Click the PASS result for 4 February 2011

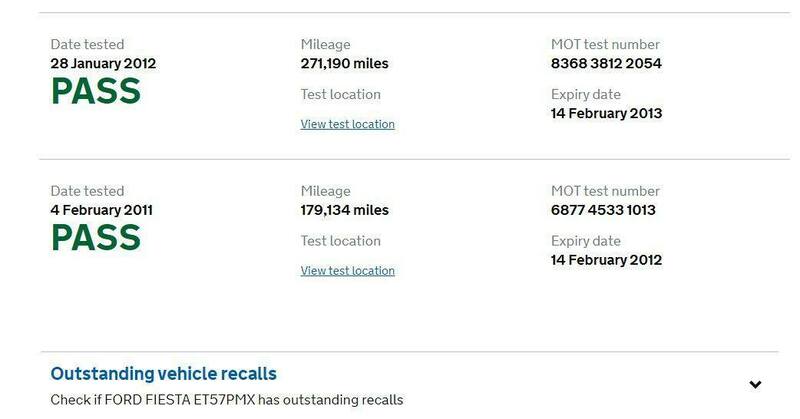click(x=96, y=237)
